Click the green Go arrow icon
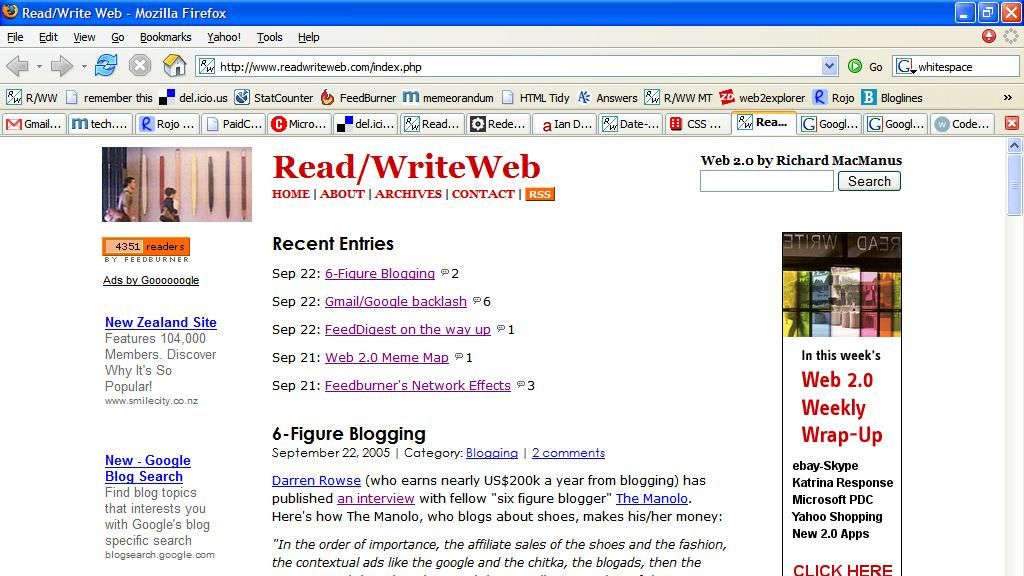The height and width of the screenshot is (576, 1024). click(855, 66)
